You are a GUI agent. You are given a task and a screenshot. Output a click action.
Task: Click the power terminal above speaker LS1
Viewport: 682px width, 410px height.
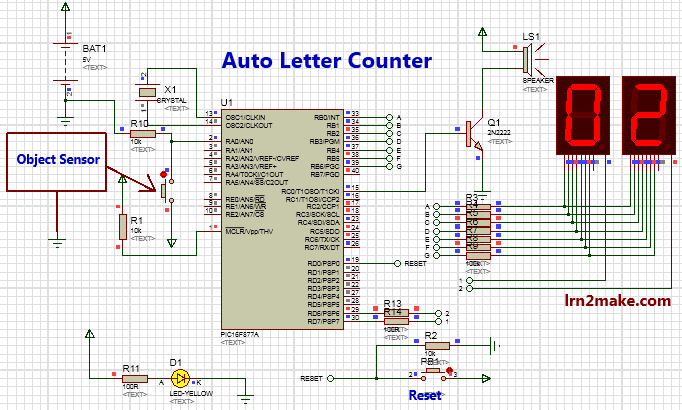pos(482,32)
